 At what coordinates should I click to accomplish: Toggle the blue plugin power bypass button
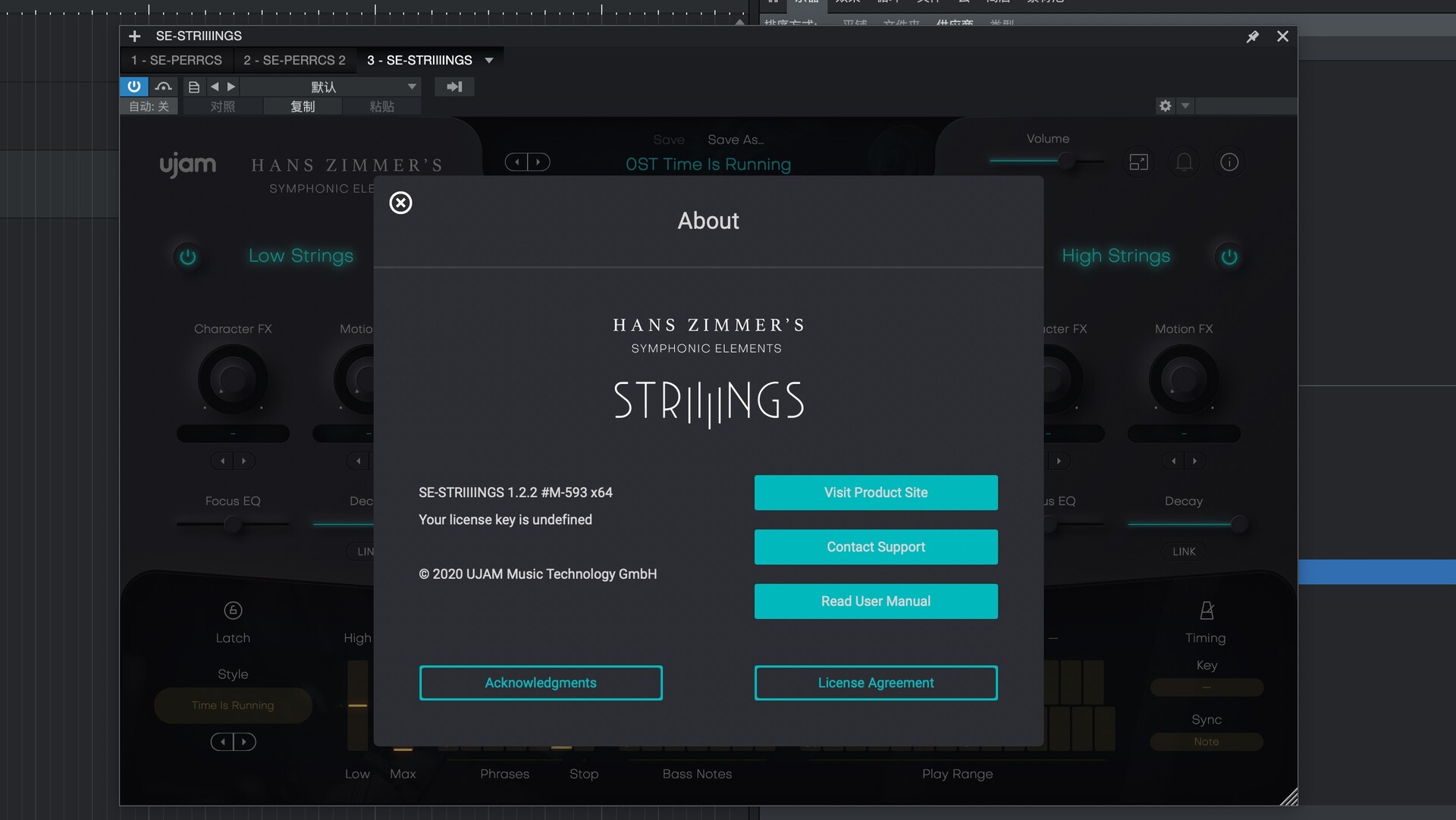click(133, 86)
